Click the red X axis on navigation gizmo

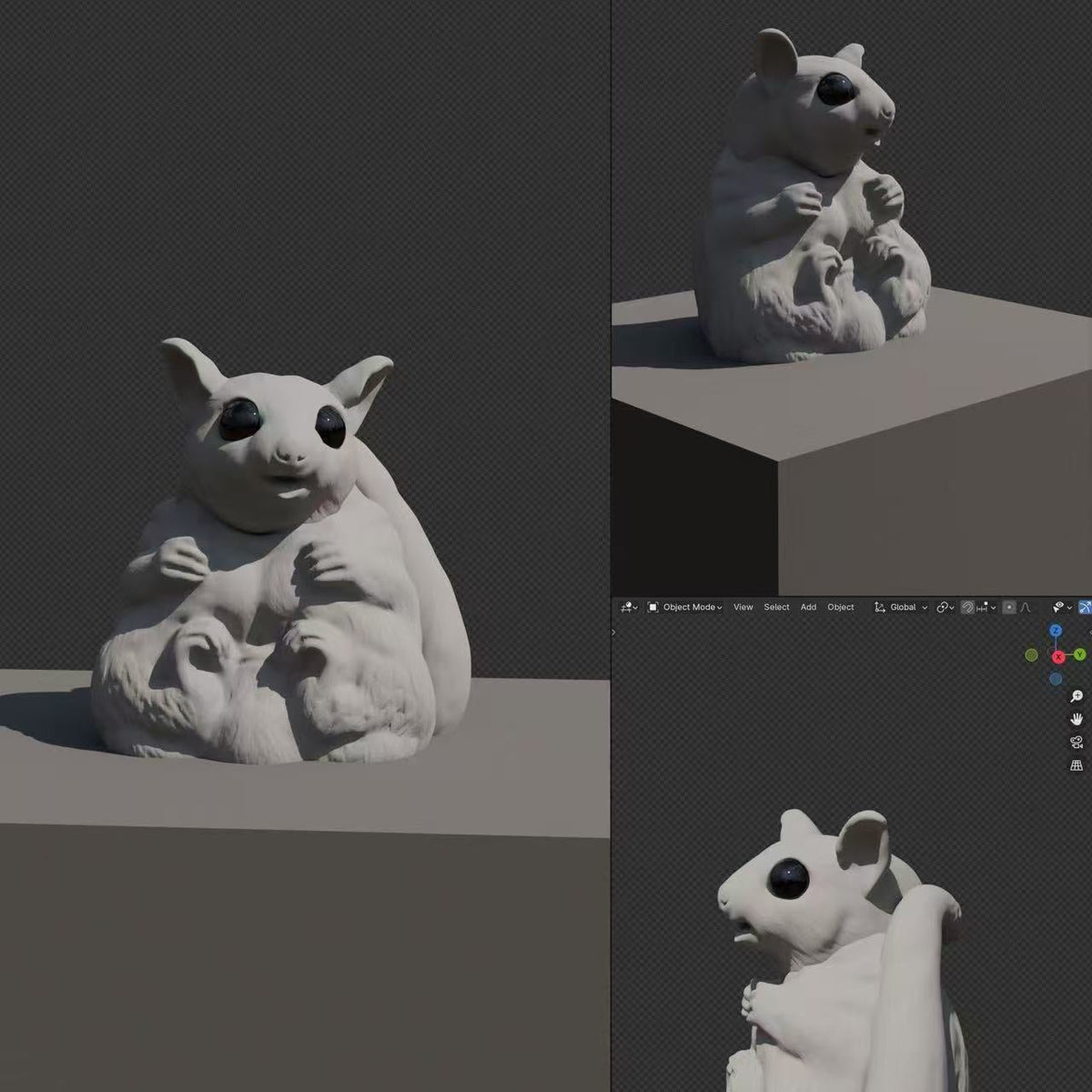(x=1058, y=657)
